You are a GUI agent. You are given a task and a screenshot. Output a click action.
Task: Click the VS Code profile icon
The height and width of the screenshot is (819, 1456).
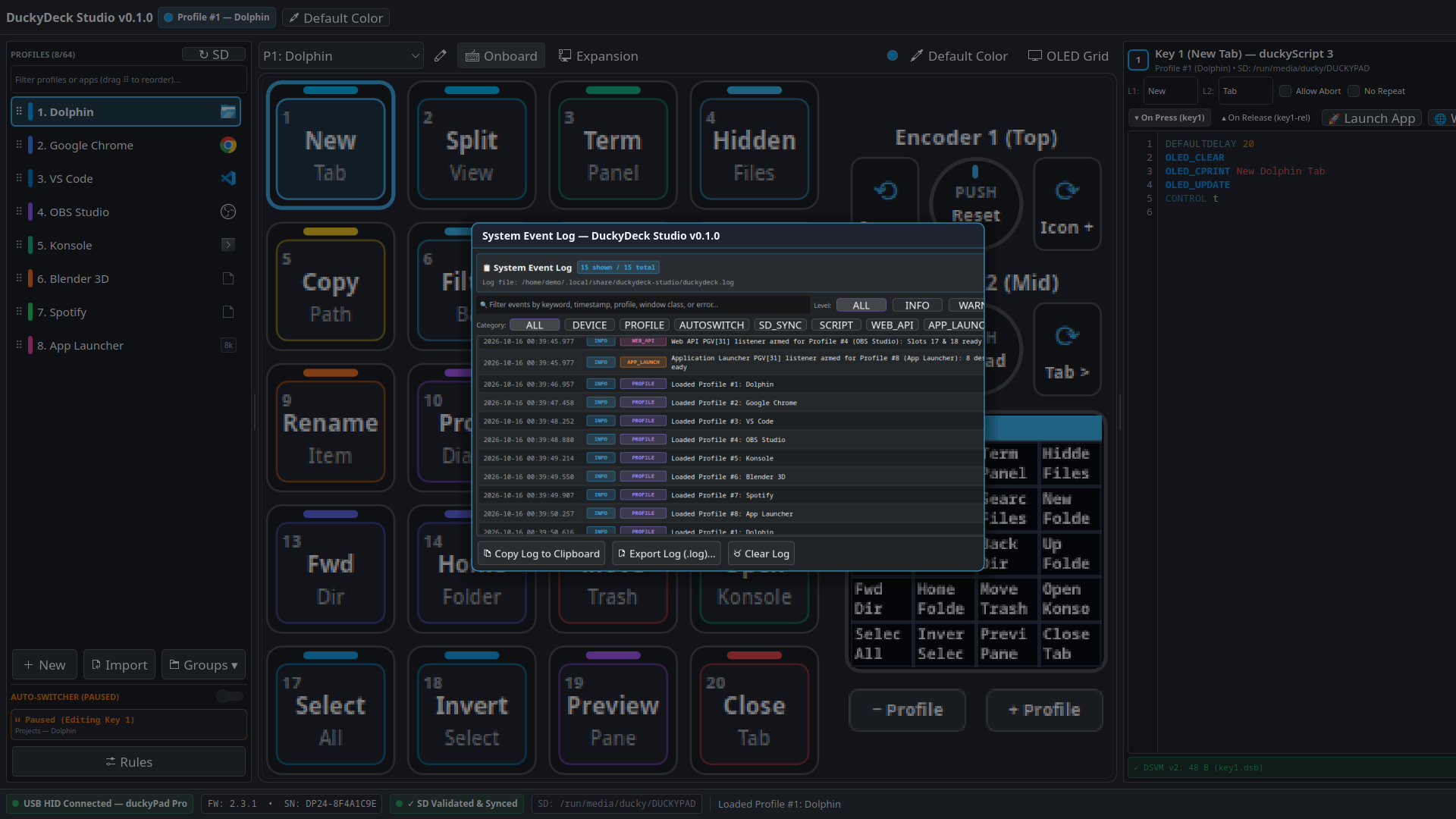[x=228, y=178]
